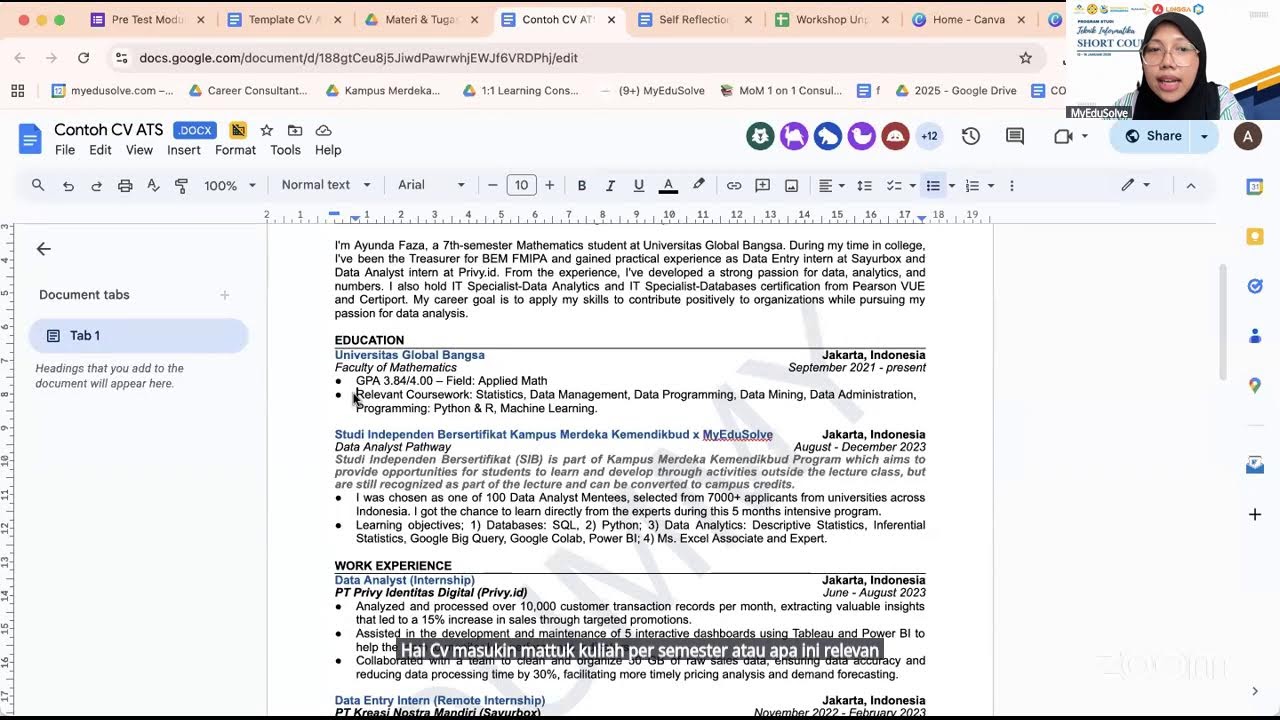Image resolution: width=1280 pixels, height=720 pixels.
Task: Toggle italic formatting
Action: click(610, 185)
